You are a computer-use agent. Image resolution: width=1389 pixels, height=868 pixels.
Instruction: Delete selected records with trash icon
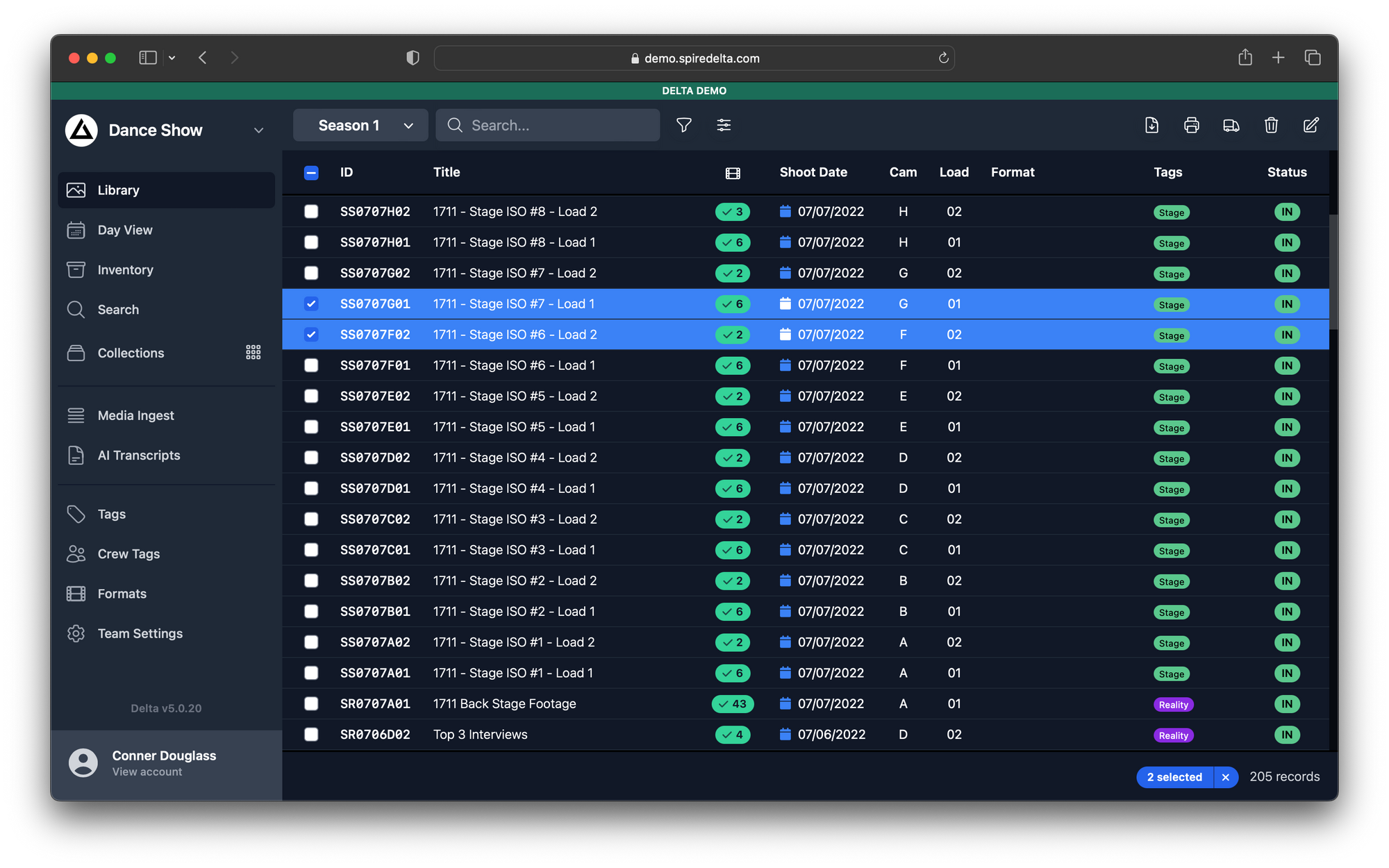point(1271,125)
